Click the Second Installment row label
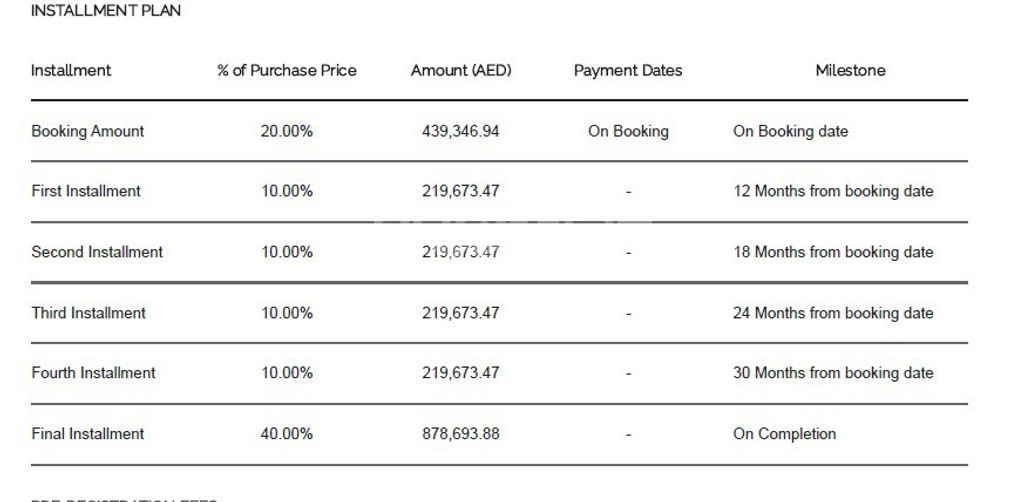Viewport: 1024px width, 502px height. tap(97, 252)
